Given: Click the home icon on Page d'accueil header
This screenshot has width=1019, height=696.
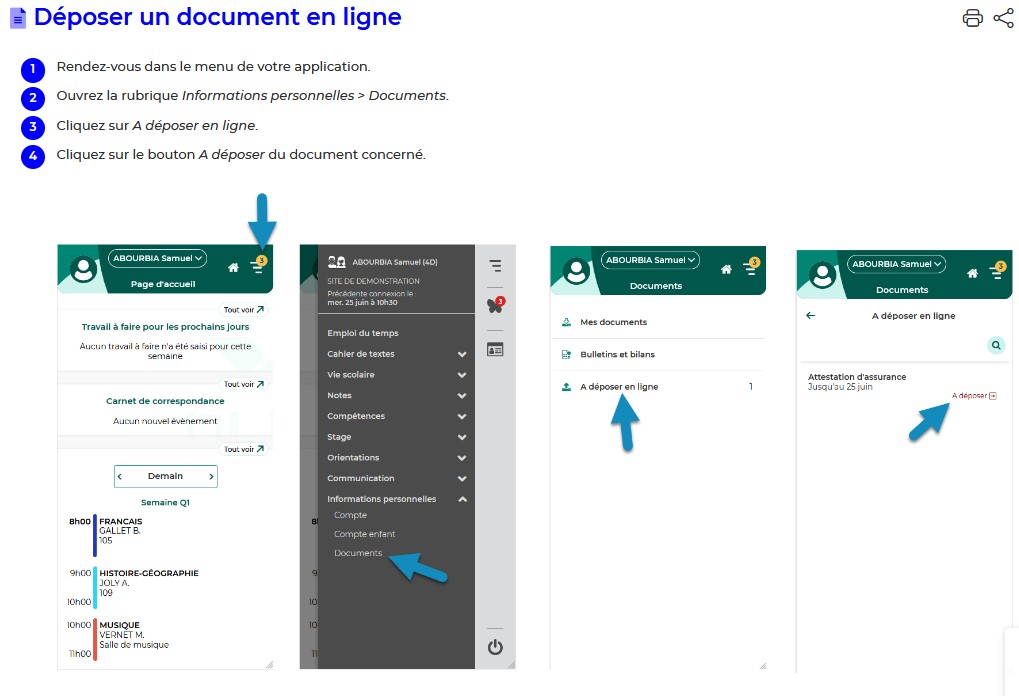Looking at the screenshot, I should pyautogui.click(x=233, y=267).
